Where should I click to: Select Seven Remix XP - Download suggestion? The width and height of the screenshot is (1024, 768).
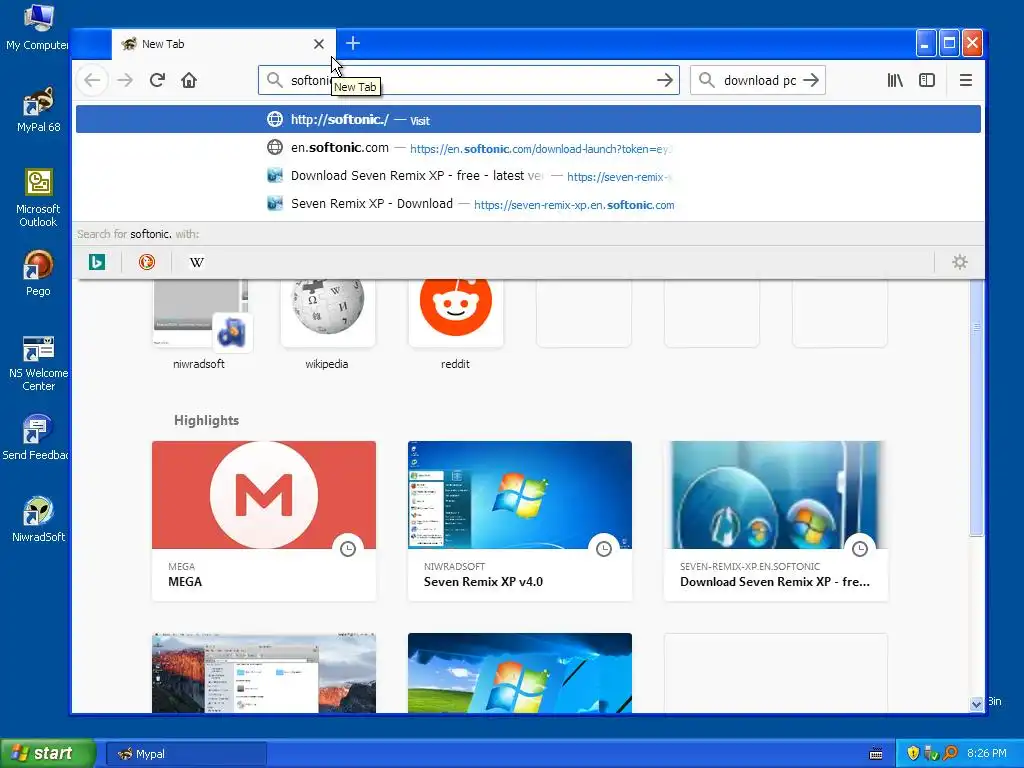point(528,204)
